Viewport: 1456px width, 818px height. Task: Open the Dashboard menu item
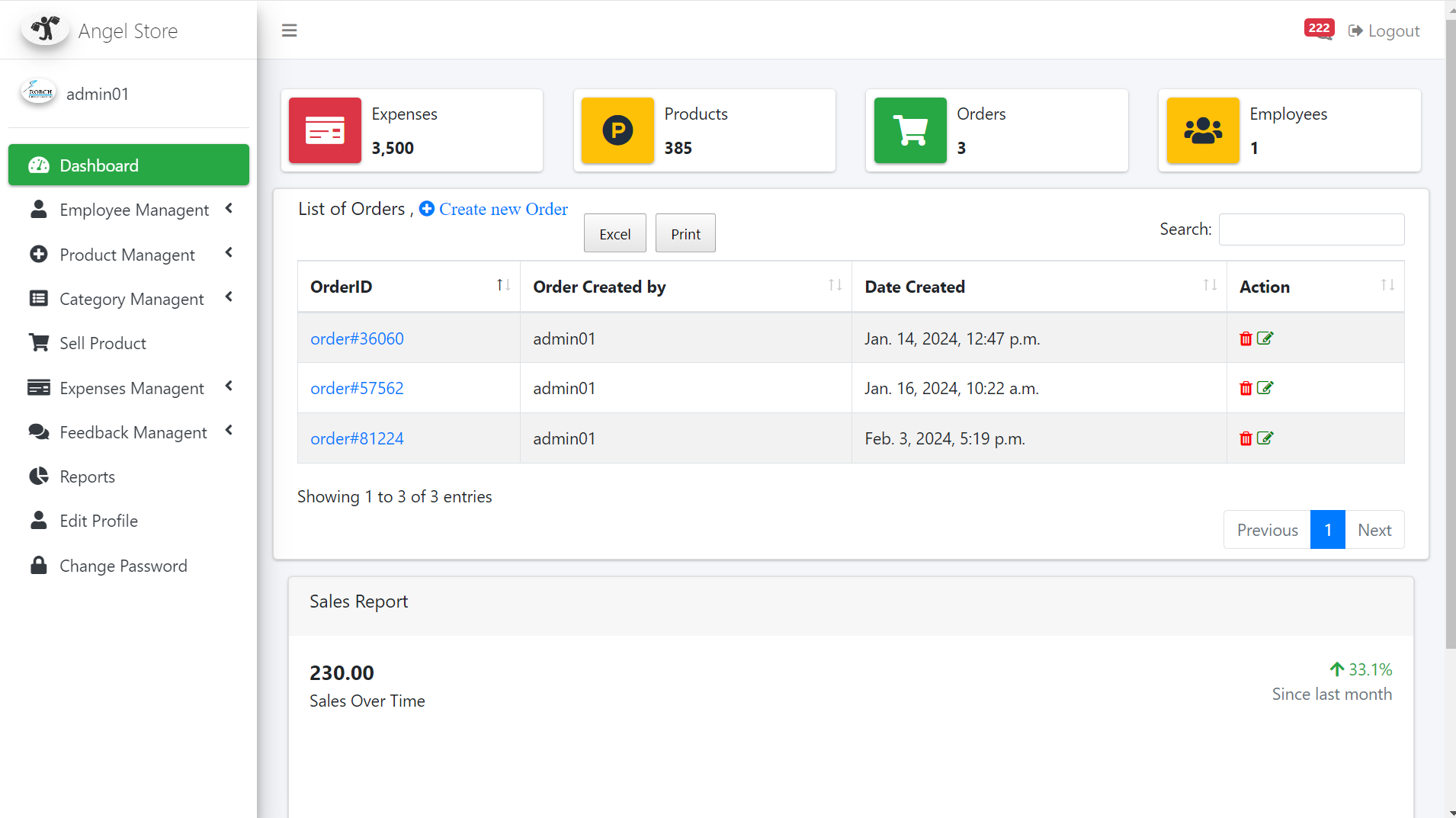point(129,165)
